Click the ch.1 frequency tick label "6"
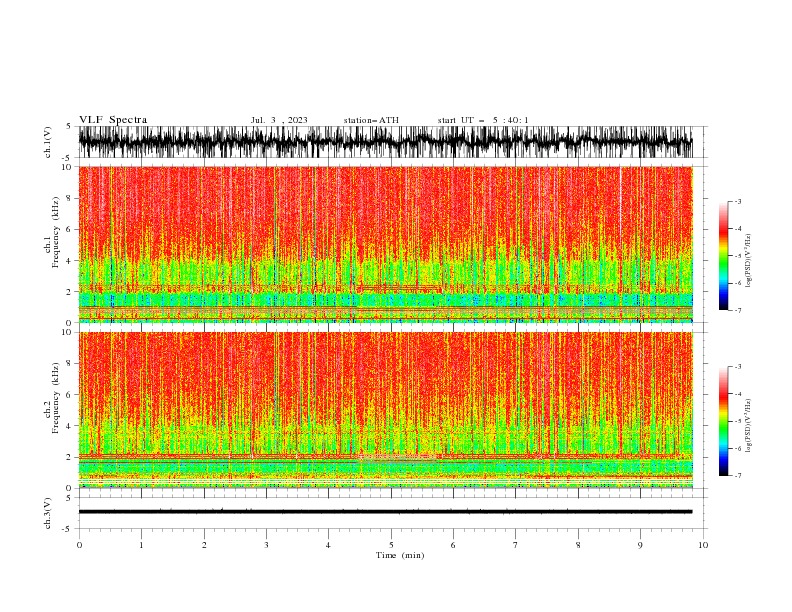The image size is (792, 612). click(x=70, y=229)
